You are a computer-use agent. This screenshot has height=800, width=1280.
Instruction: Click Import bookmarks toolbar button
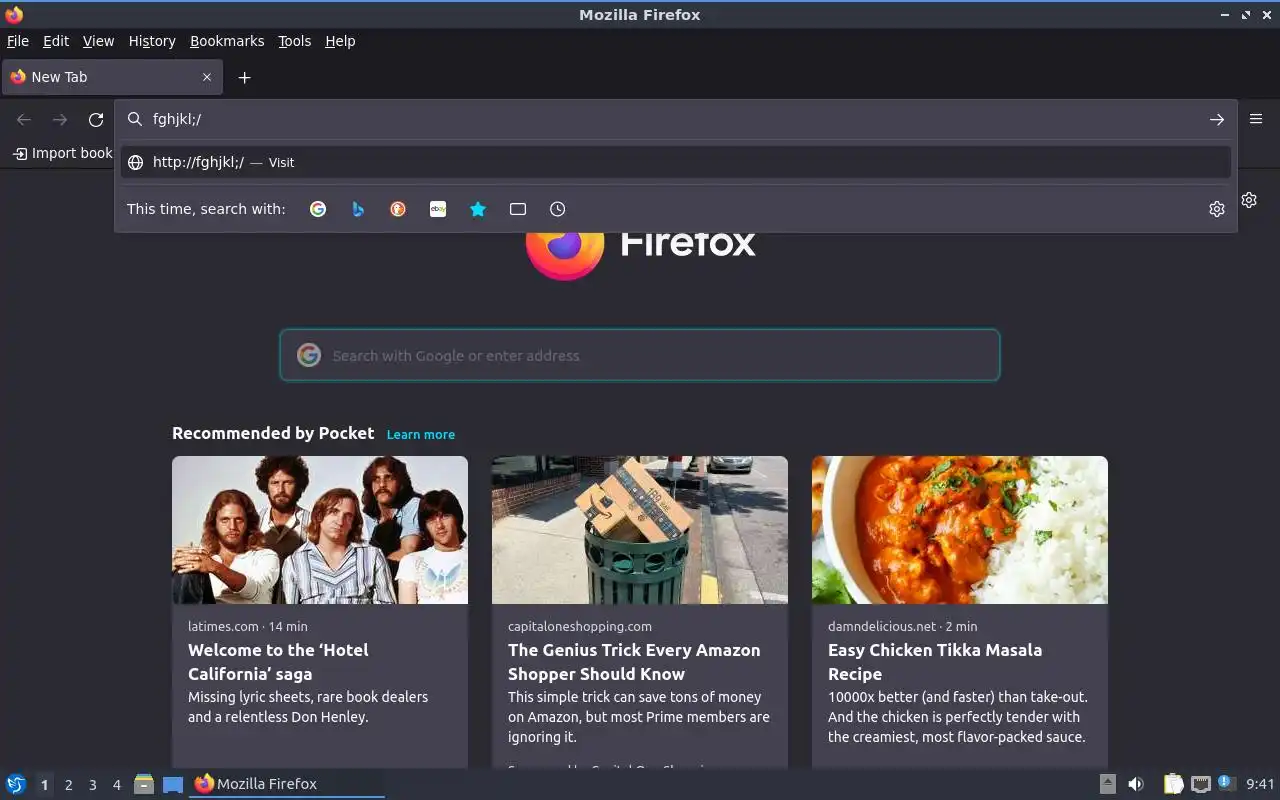point(62,153)
